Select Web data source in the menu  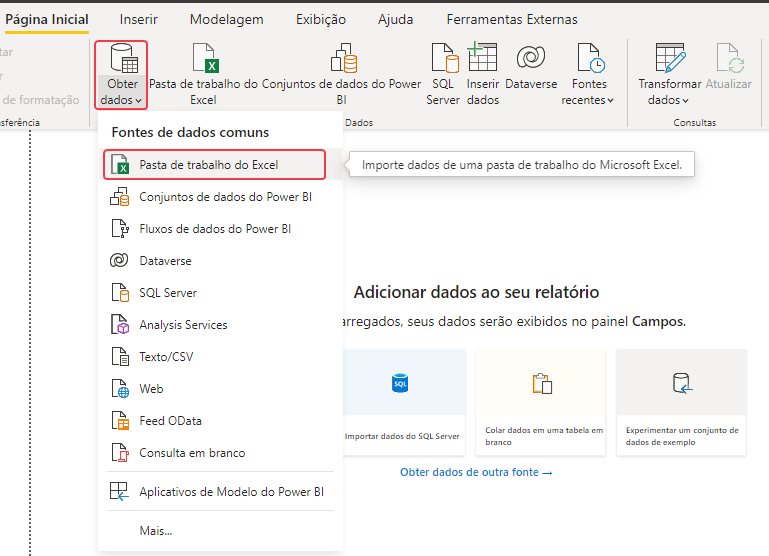pos(151,389)
